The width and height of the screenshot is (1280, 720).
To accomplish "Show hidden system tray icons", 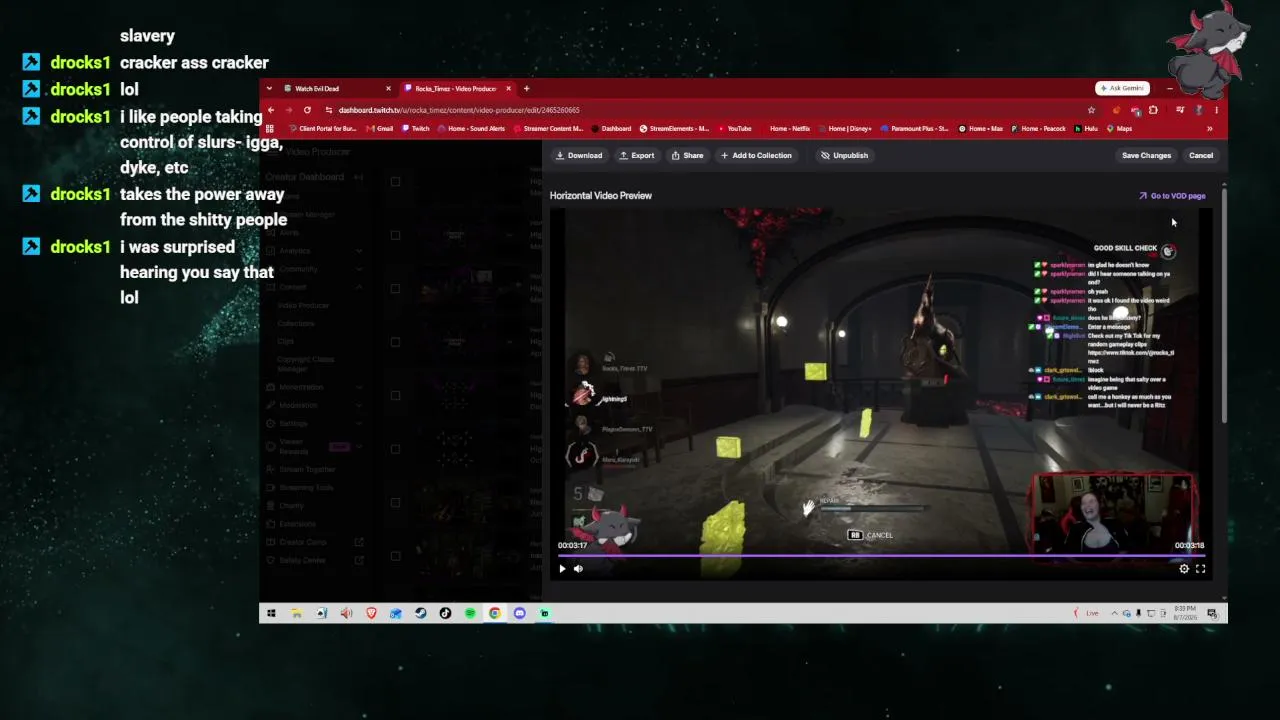I will tap(1115, 613).
